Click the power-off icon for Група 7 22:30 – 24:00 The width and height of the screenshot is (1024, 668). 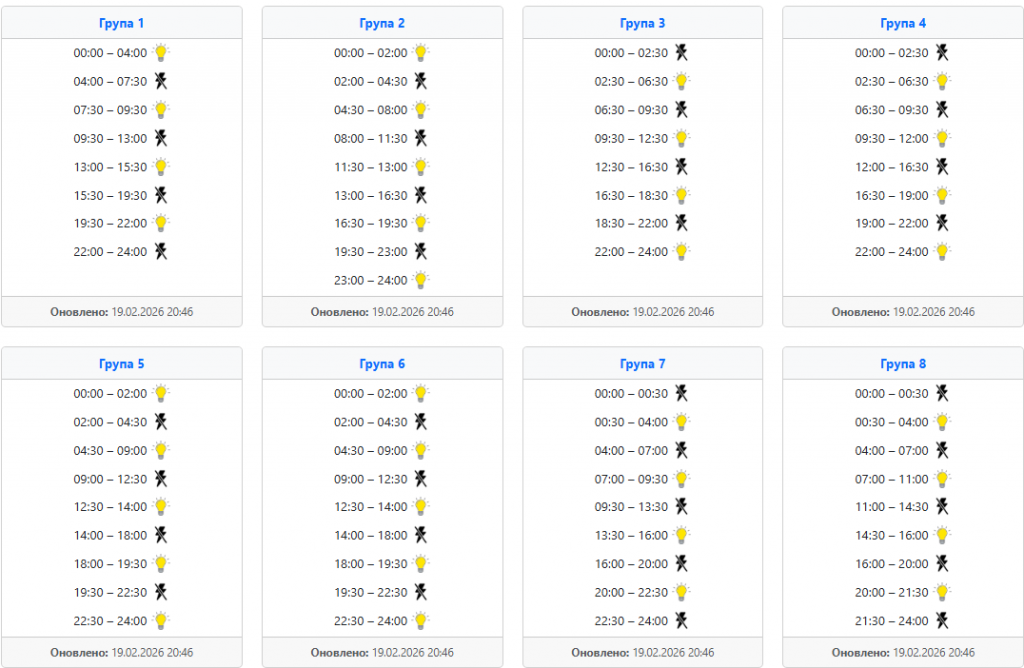tap(682, 620)
